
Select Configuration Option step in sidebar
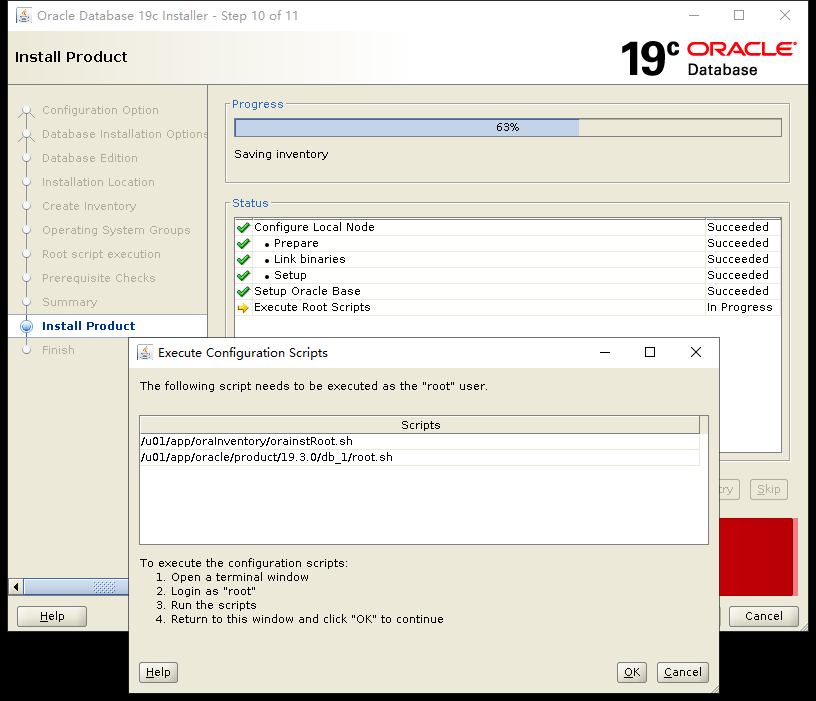coord(100,110)
